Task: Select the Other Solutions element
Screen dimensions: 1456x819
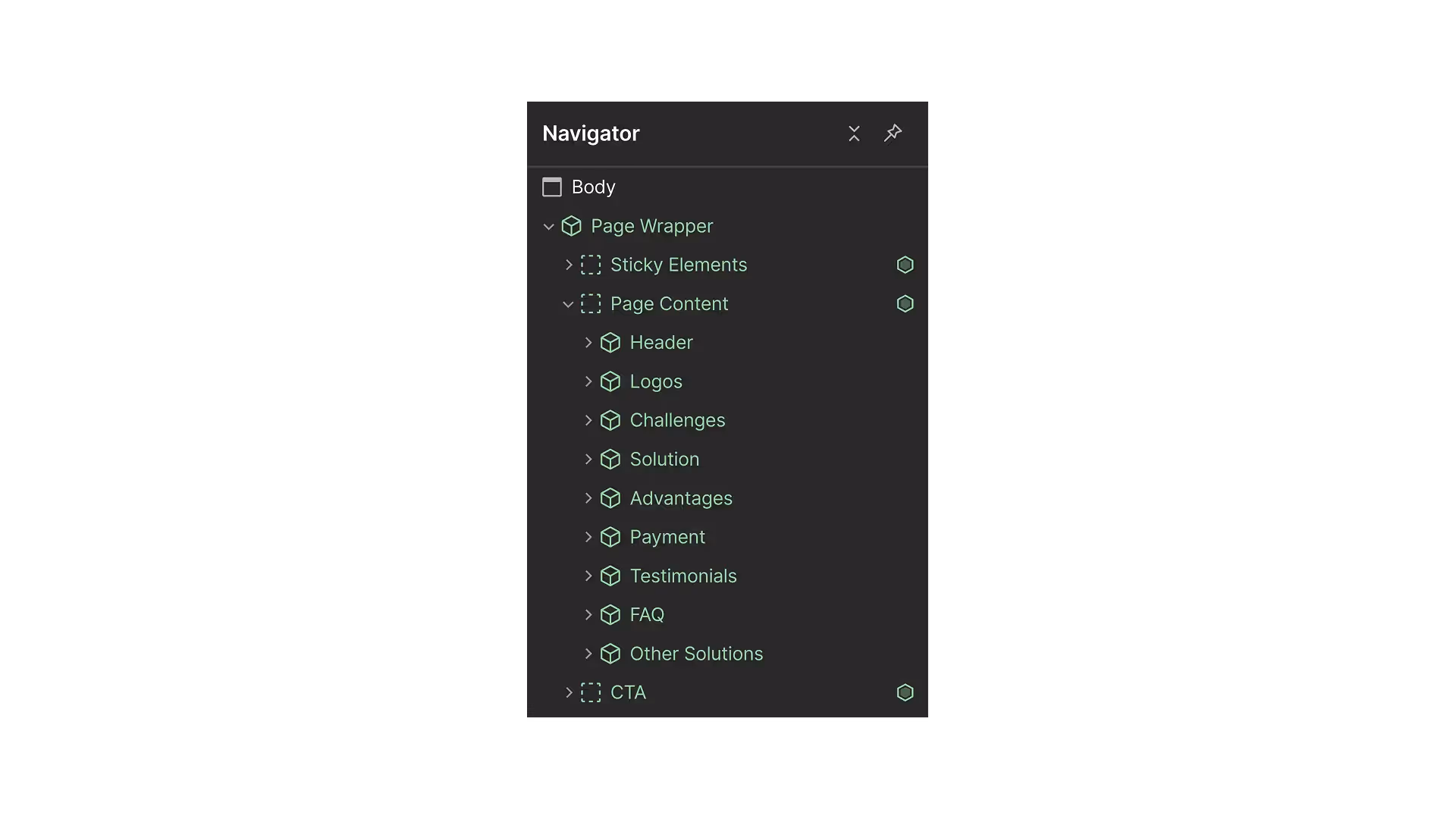Action: tap(697, 654)
